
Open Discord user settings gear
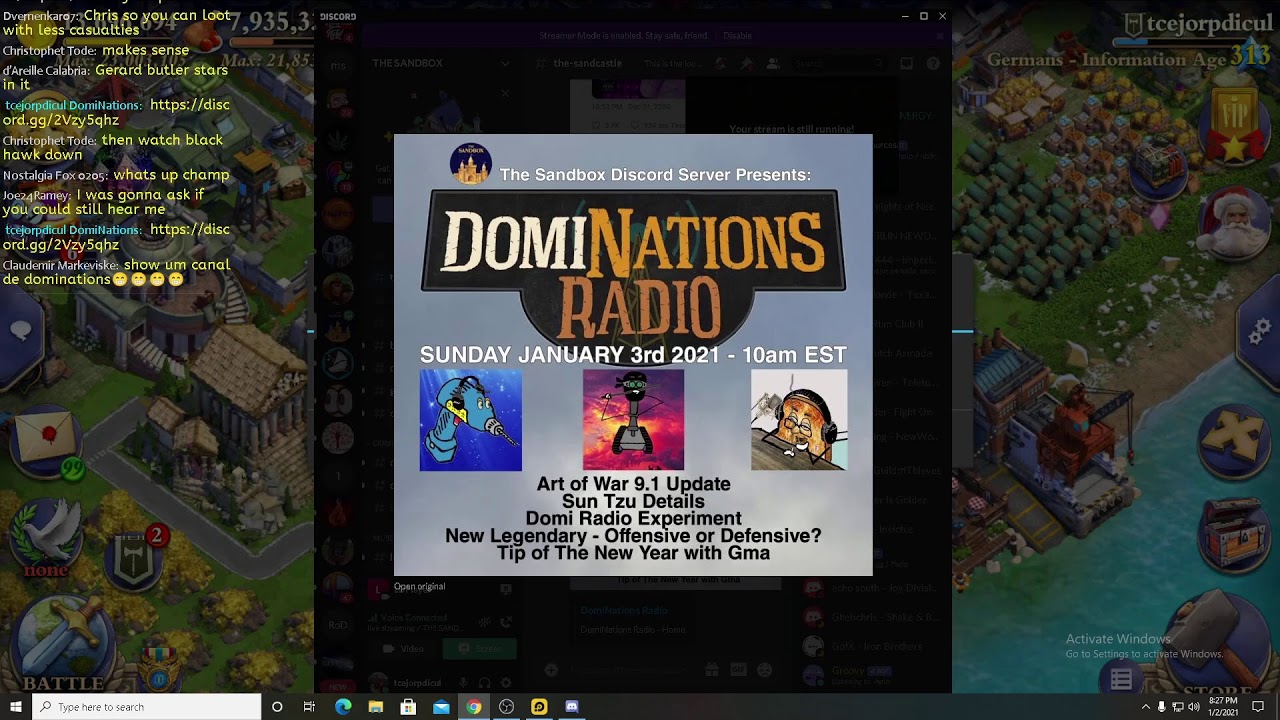pyautogui.click(x=506, y=683)
